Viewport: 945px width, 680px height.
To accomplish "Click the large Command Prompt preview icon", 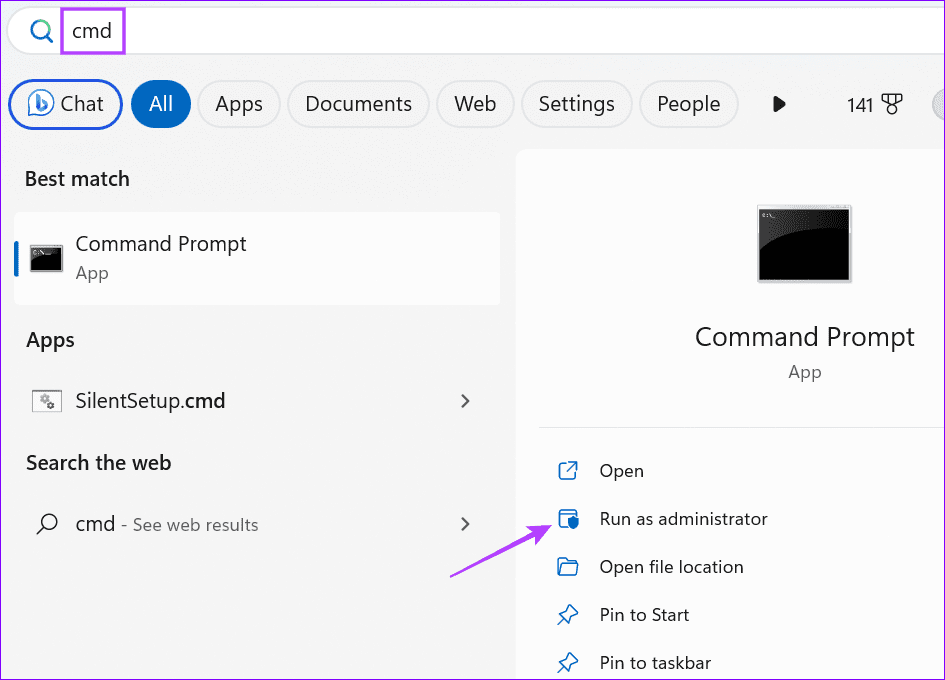I will 804,243.
